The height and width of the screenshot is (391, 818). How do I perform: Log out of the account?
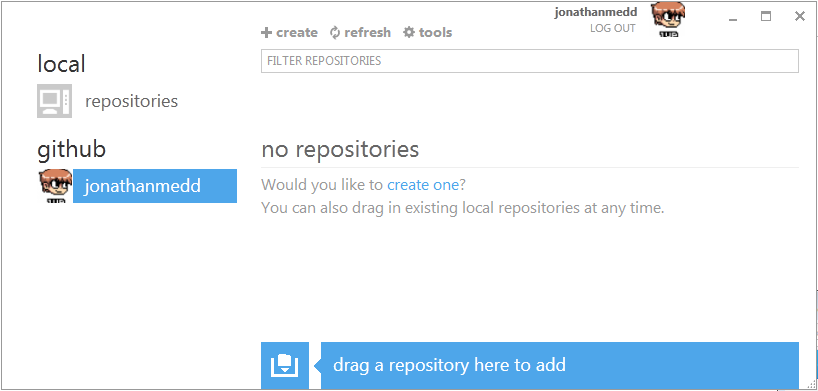(x=612, y=28)
